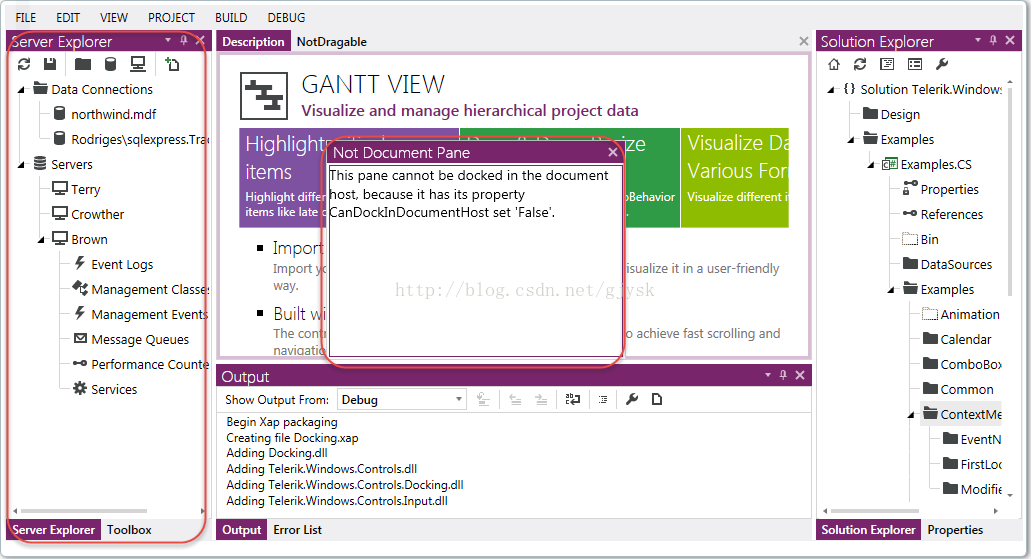Viewport: 1031px width, 559px height.
Task: Click the computer icon in Server Explorer toolbar
Action: [x=137, y=64]
